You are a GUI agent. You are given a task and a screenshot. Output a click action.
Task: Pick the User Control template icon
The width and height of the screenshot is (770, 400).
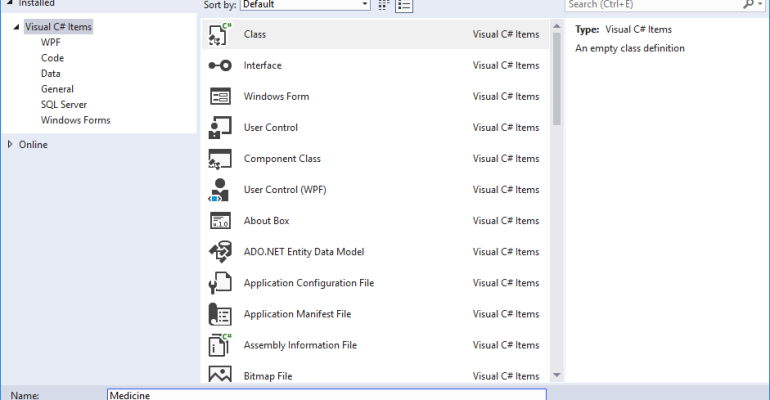[220, 128]
